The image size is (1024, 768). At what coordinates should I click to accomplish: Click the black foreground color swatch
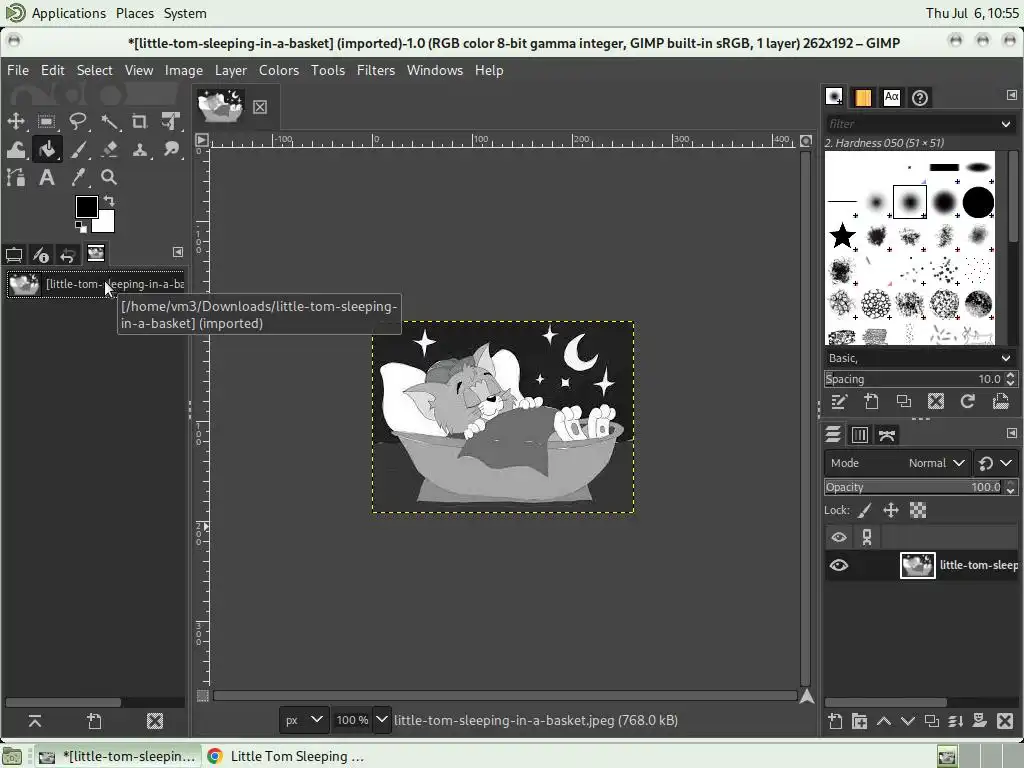click(x=85, y=206)
